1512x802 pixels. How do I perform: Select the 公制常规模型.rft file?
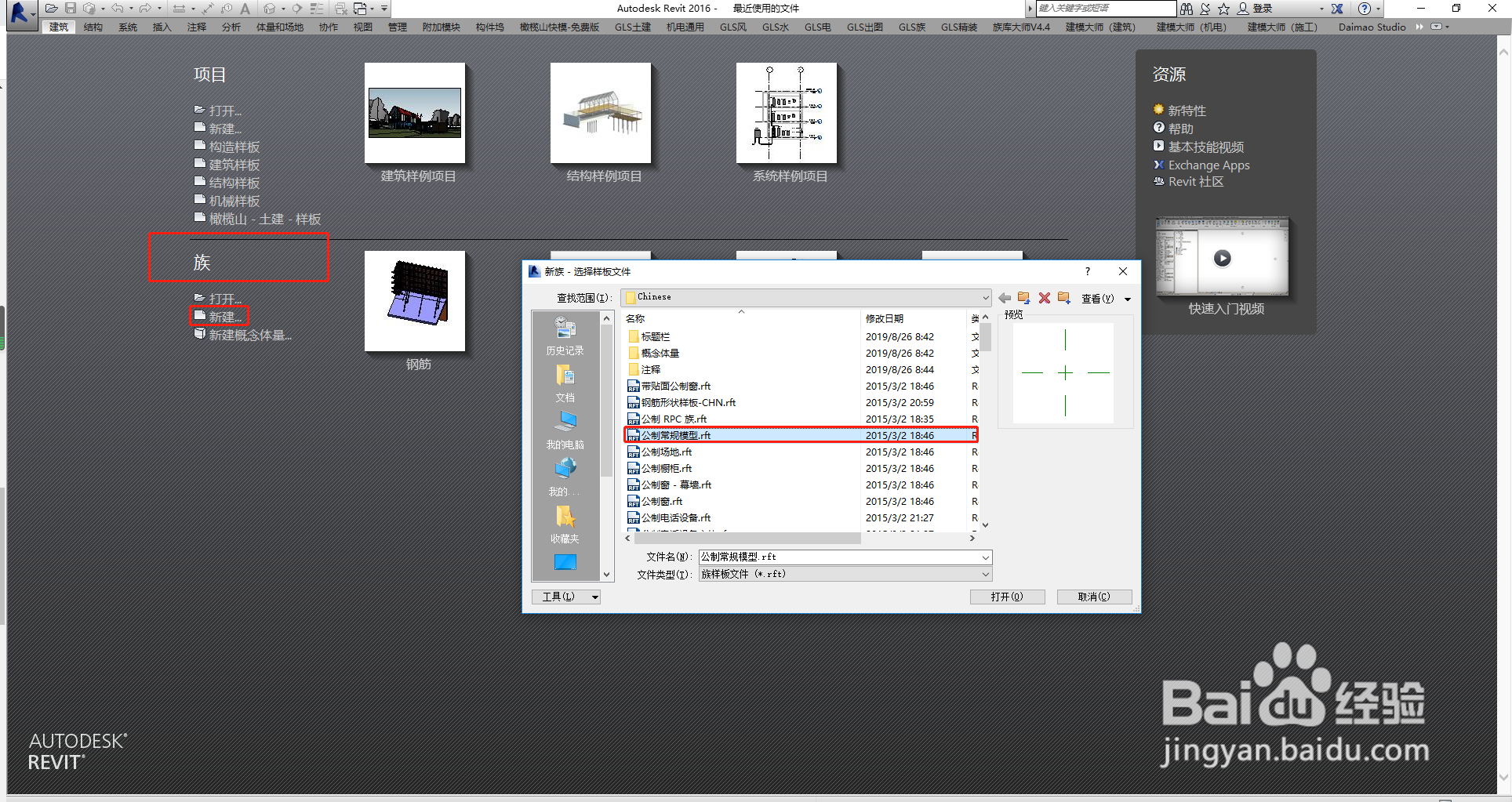click(x=801, y=435)
